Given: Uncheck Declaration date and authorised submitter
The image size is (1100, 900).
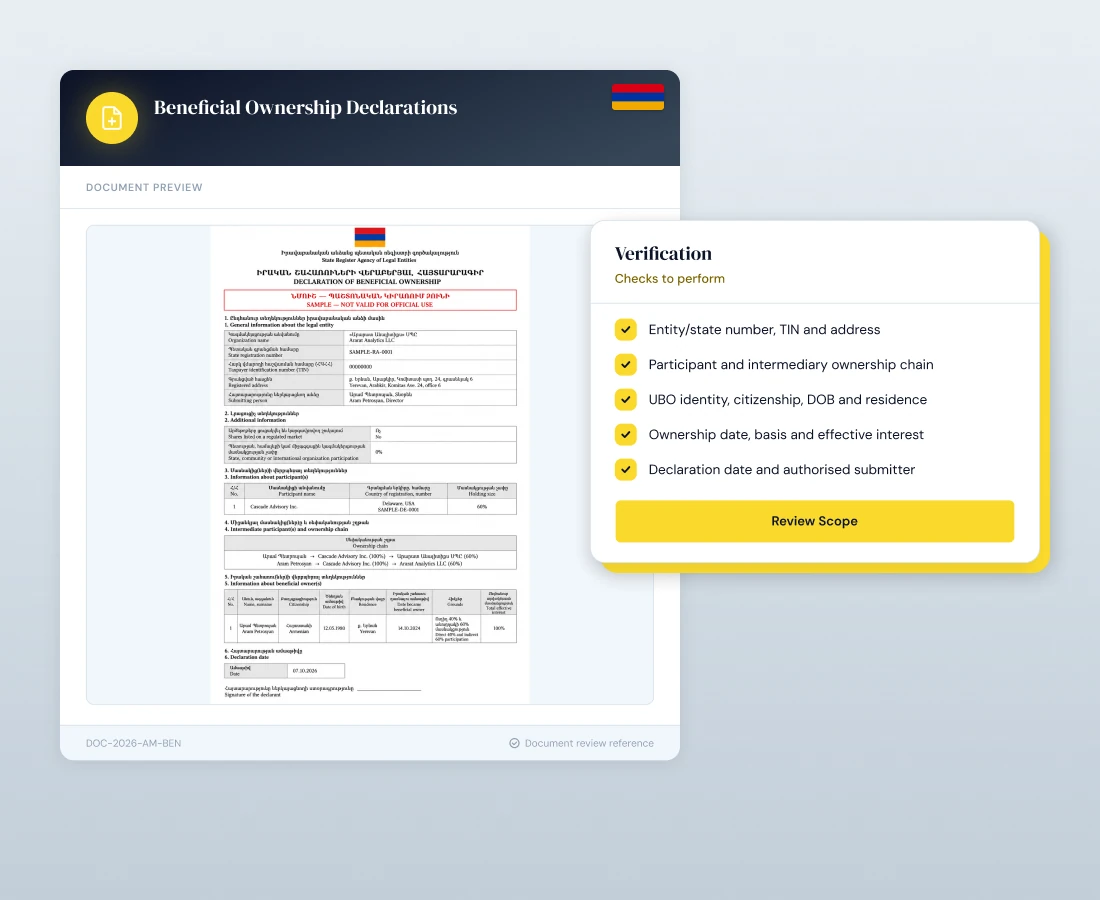Looking at the screenshot, I should tap(626, 469).
